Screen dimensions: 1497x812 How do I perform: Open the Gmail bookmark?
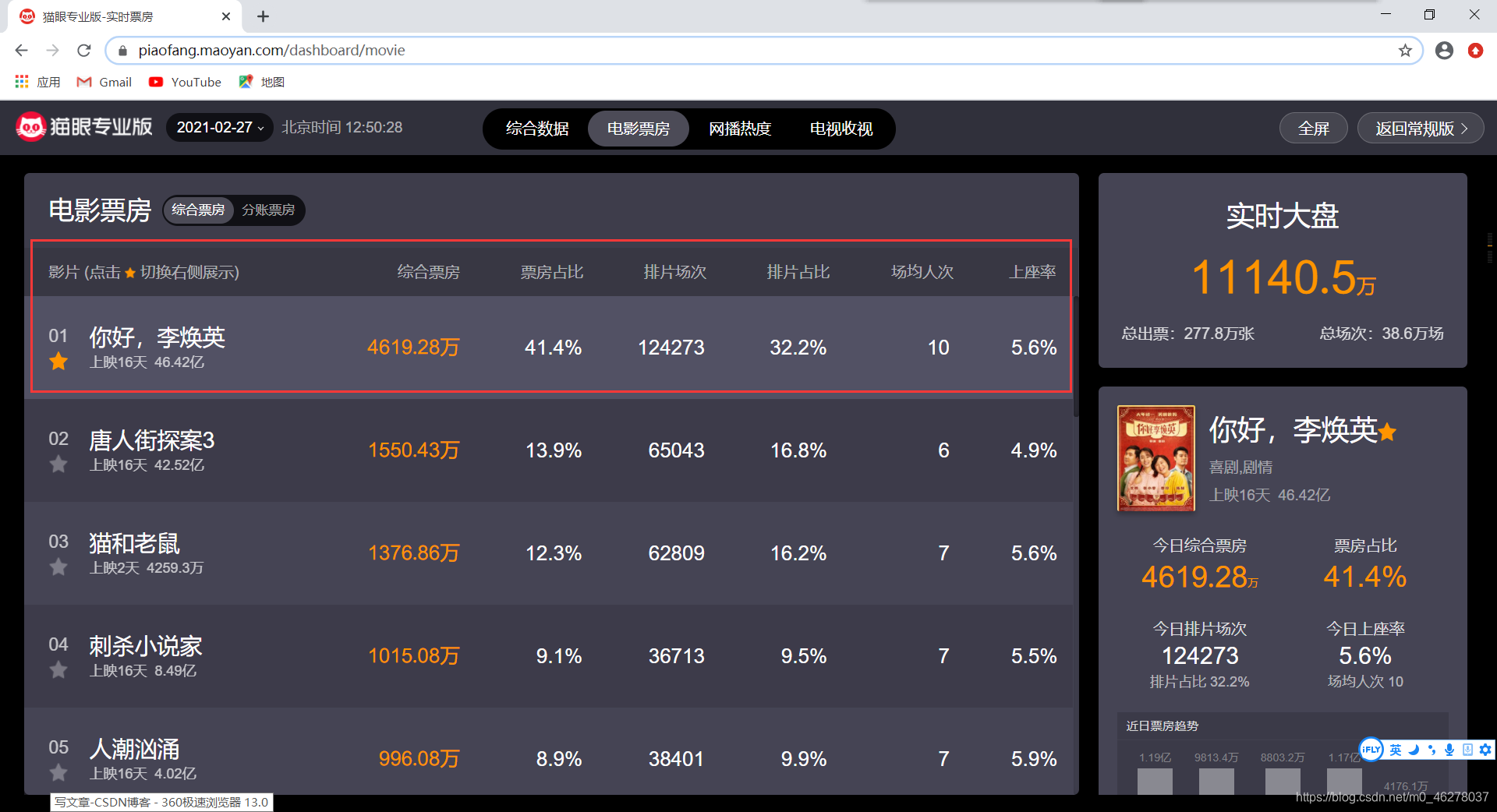click(104, 82)
